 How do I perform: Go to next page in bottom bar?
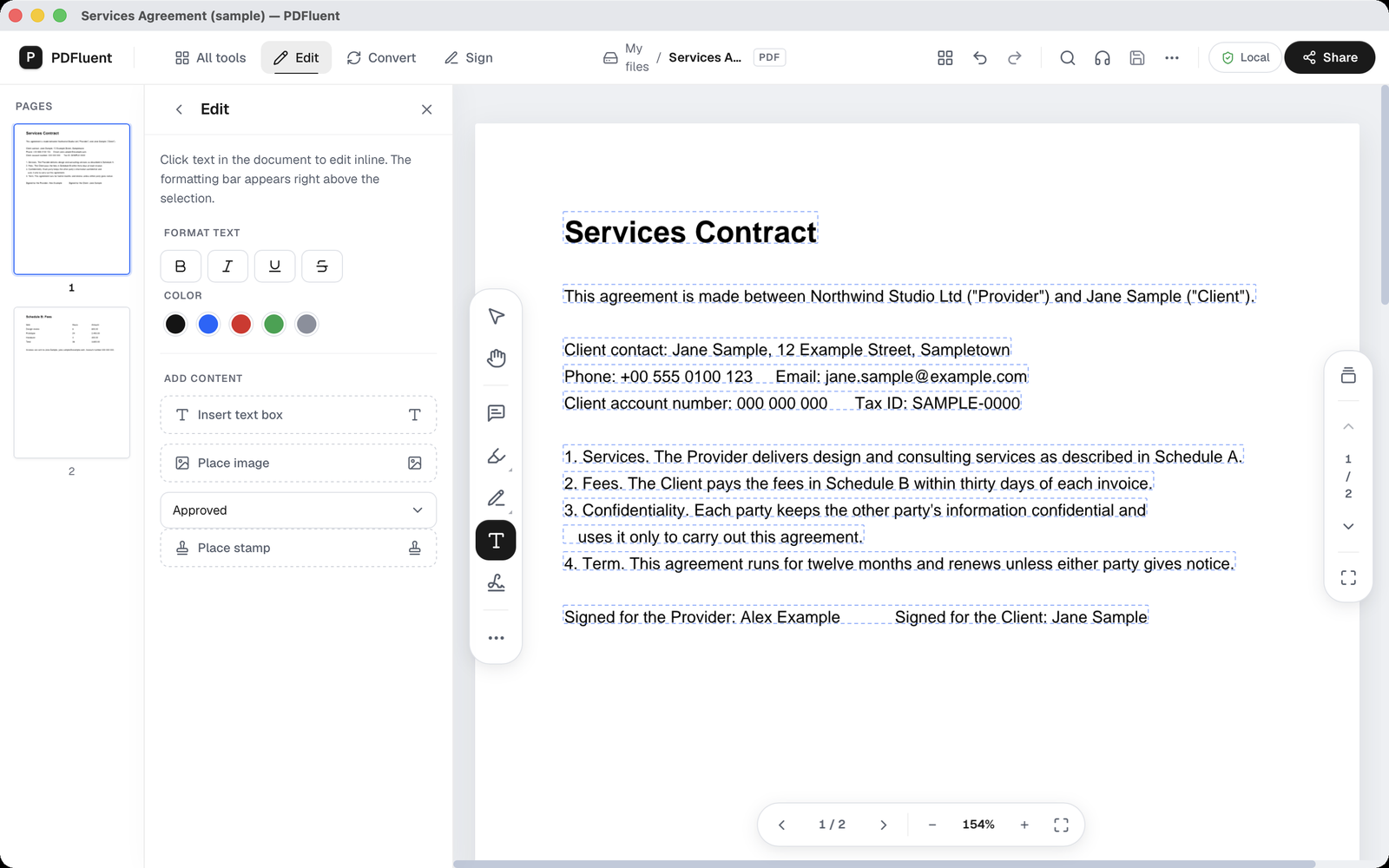tap(883, 825)
